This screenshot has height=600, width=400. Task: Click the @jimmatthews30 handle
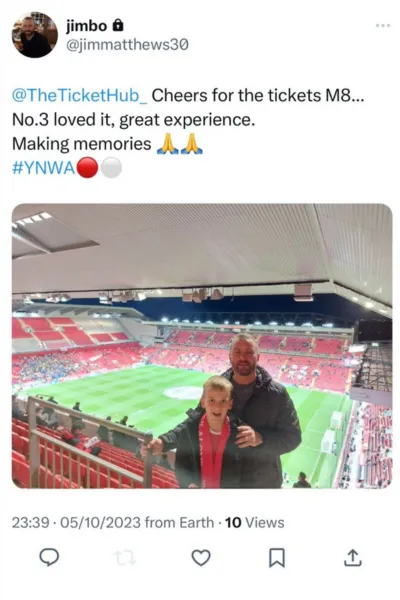point(127,45)
